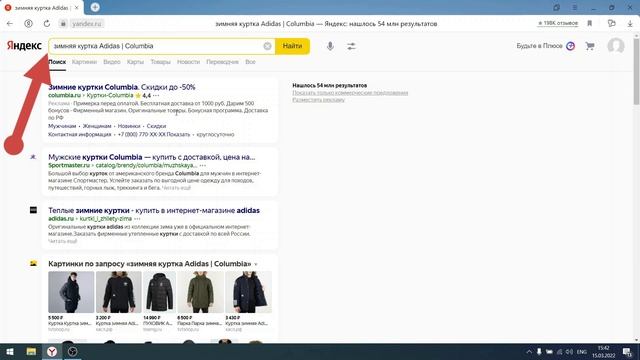Open the 198K отзывов reviews link in the address bar
This screenshot has width=640, height=360.
click(x=558, y=23)
